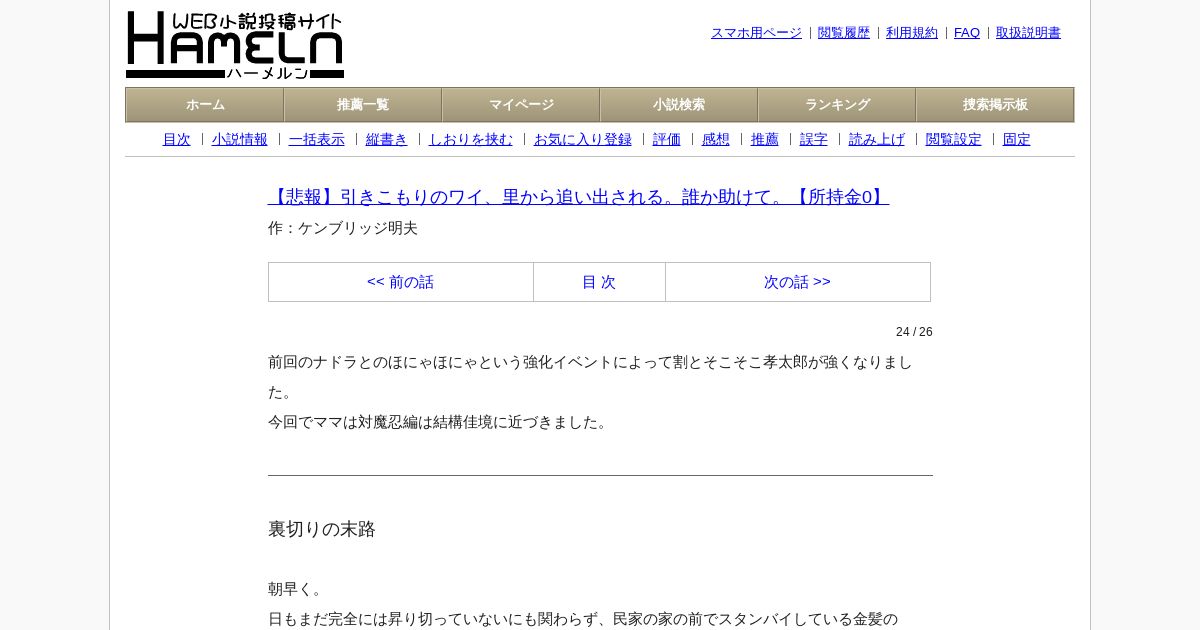Go to previous chapter << 前の話
The height and width of the screenshot is (630, 1200).
coord(400,282)
